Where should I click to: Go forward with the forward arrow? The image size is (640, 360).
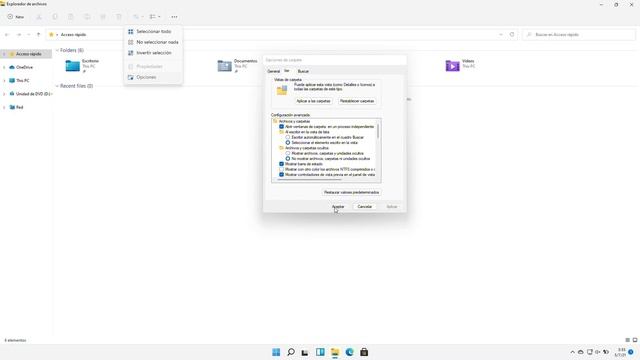pyautogui.click(x=19, y=35)
